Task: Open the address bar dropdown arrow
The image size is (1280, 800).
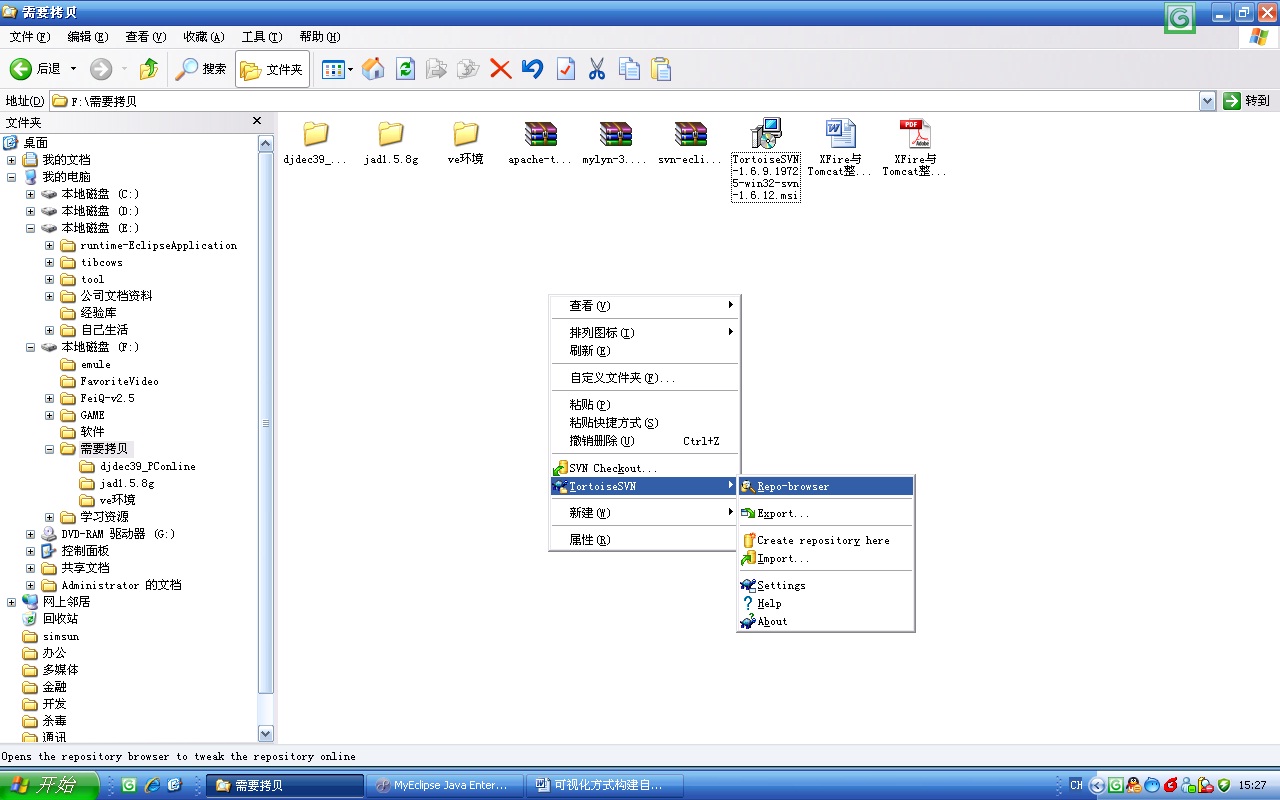Action: (x=1207, y=101)
